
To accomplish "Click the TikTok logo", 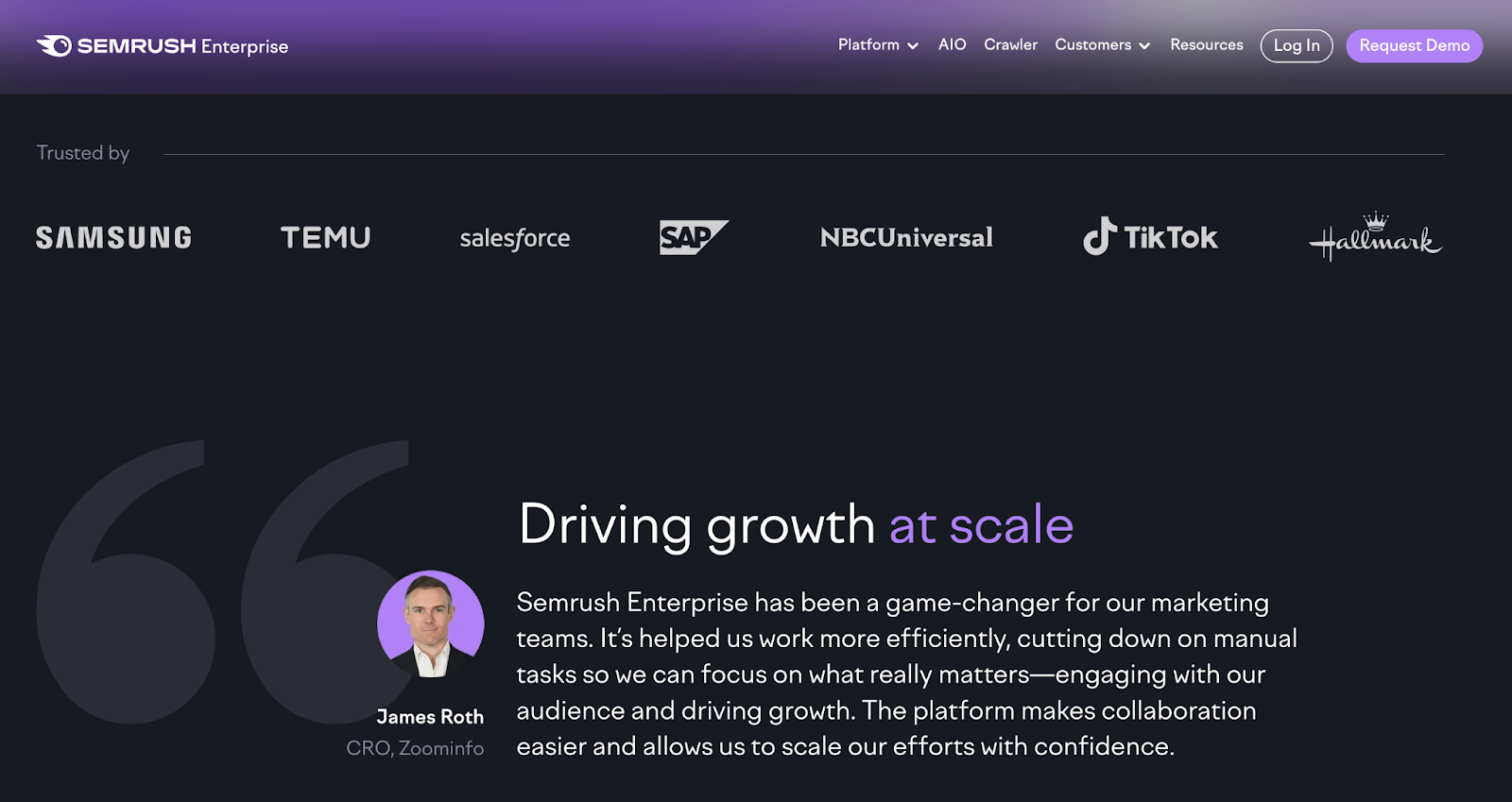I will point(1150,237).
